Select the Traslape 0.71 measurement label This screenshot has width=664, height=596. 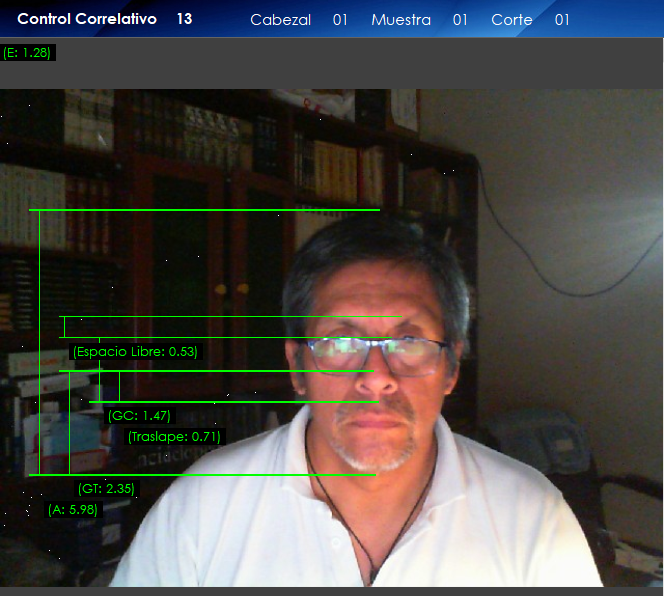(x=174, y=436)
